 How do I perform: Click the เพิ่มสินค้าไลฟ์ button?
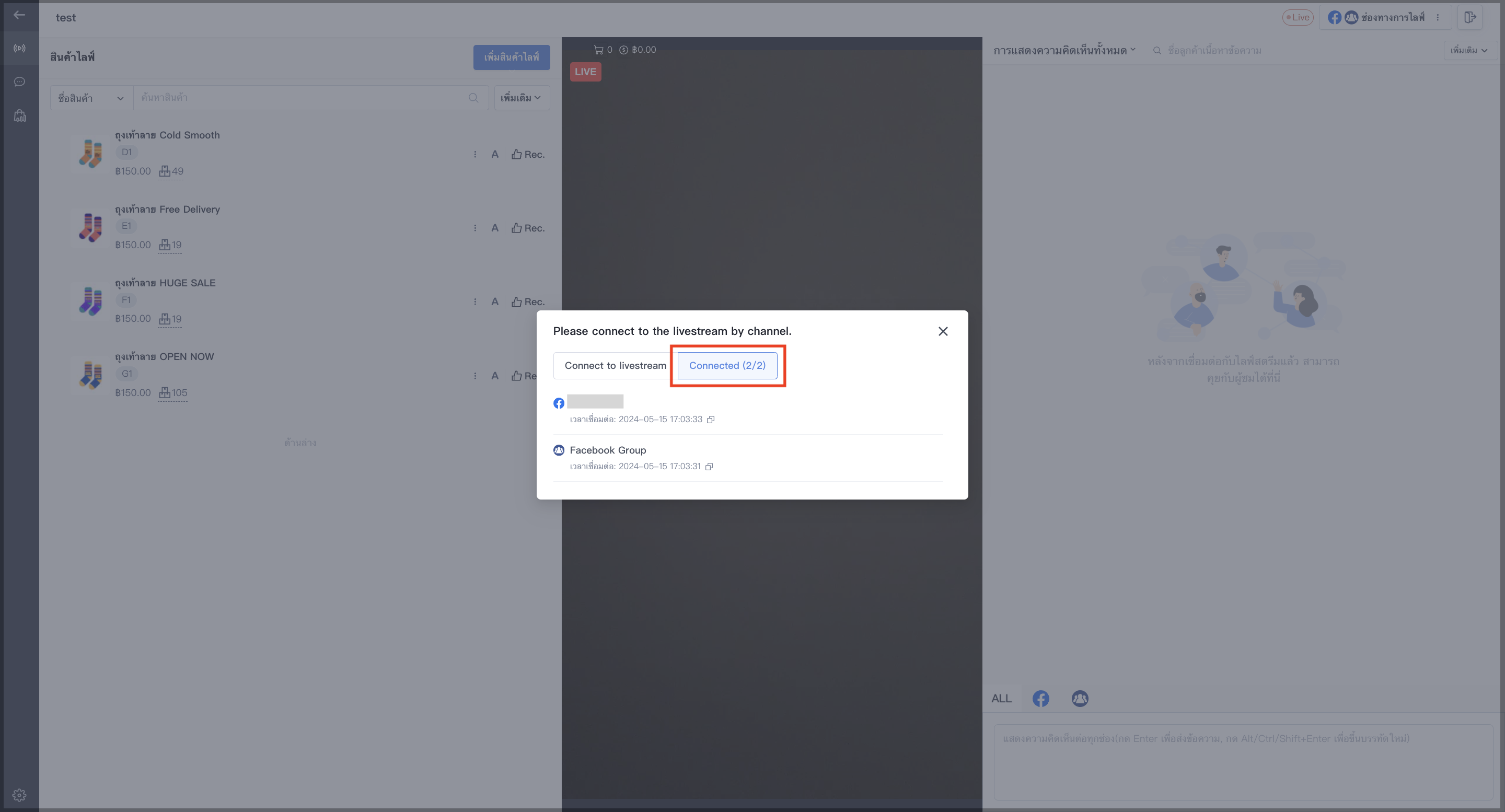511,57
